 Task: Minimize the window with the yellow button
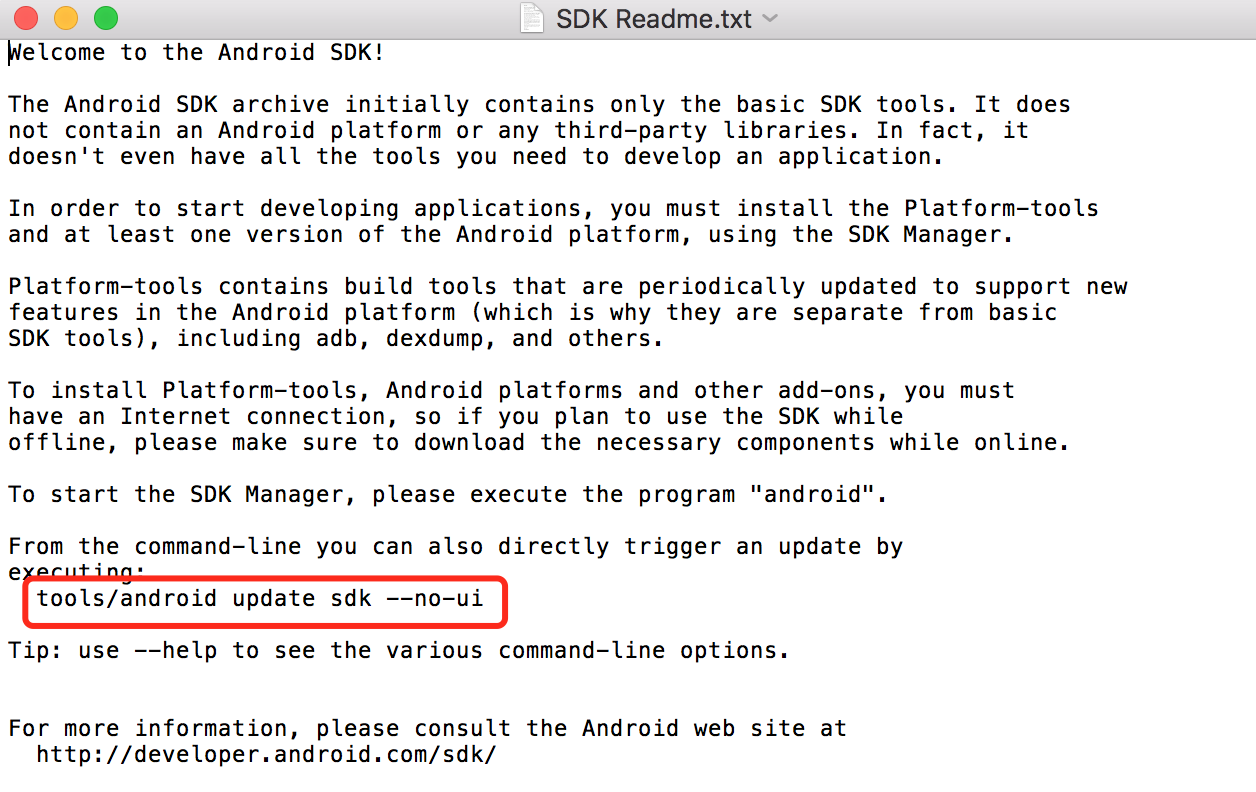[x=66, y=17]
